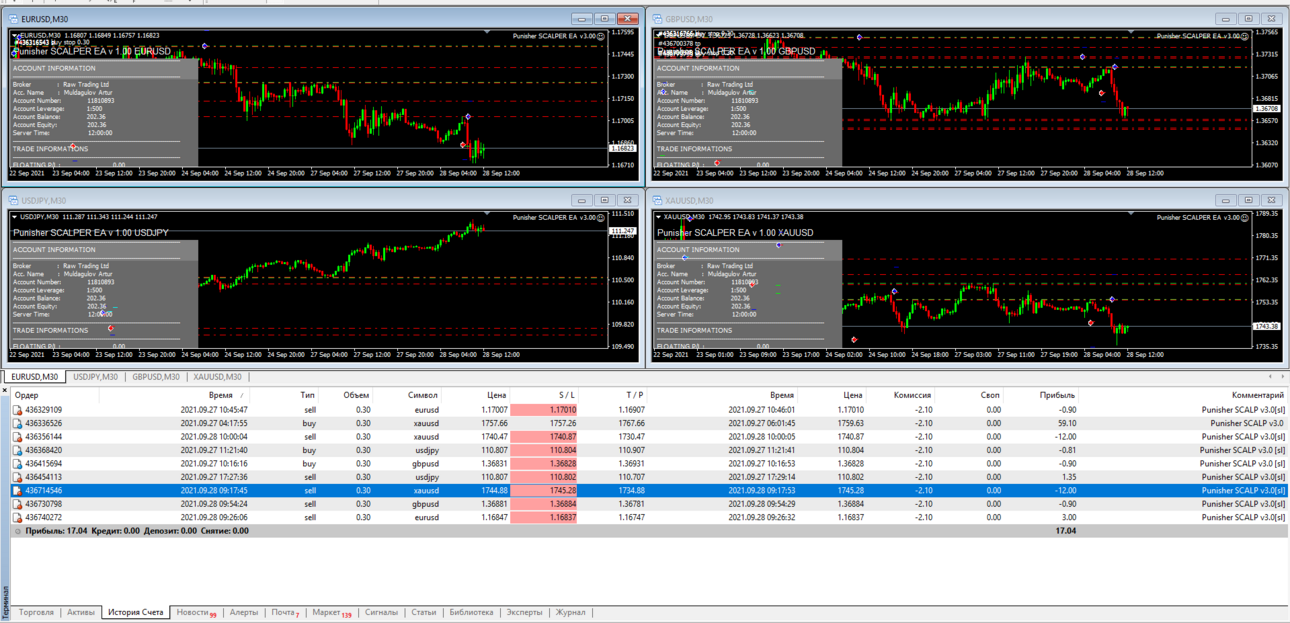Click the EA smiley icon in USDJPY chart
1290x623 pixels.
(x=603, y=217)
